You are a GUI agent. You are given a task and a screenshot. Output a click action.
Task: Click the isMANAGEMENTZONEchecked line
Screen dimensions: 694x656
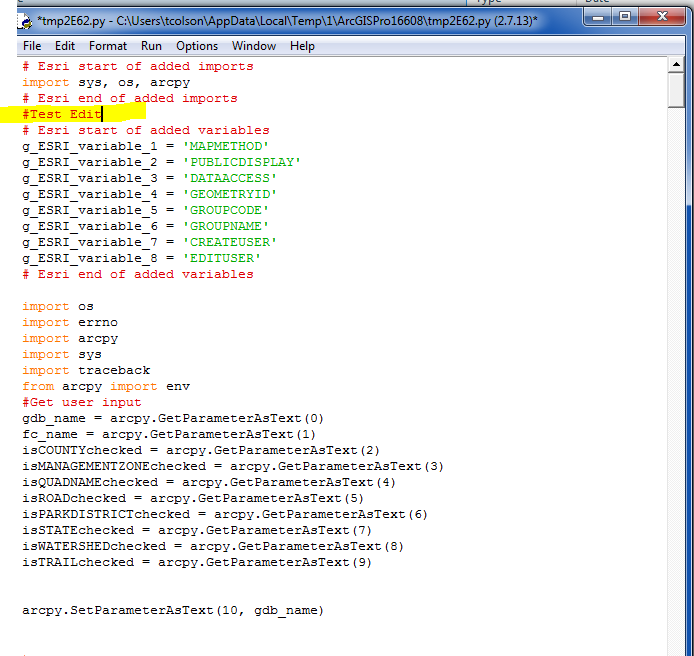233,466
